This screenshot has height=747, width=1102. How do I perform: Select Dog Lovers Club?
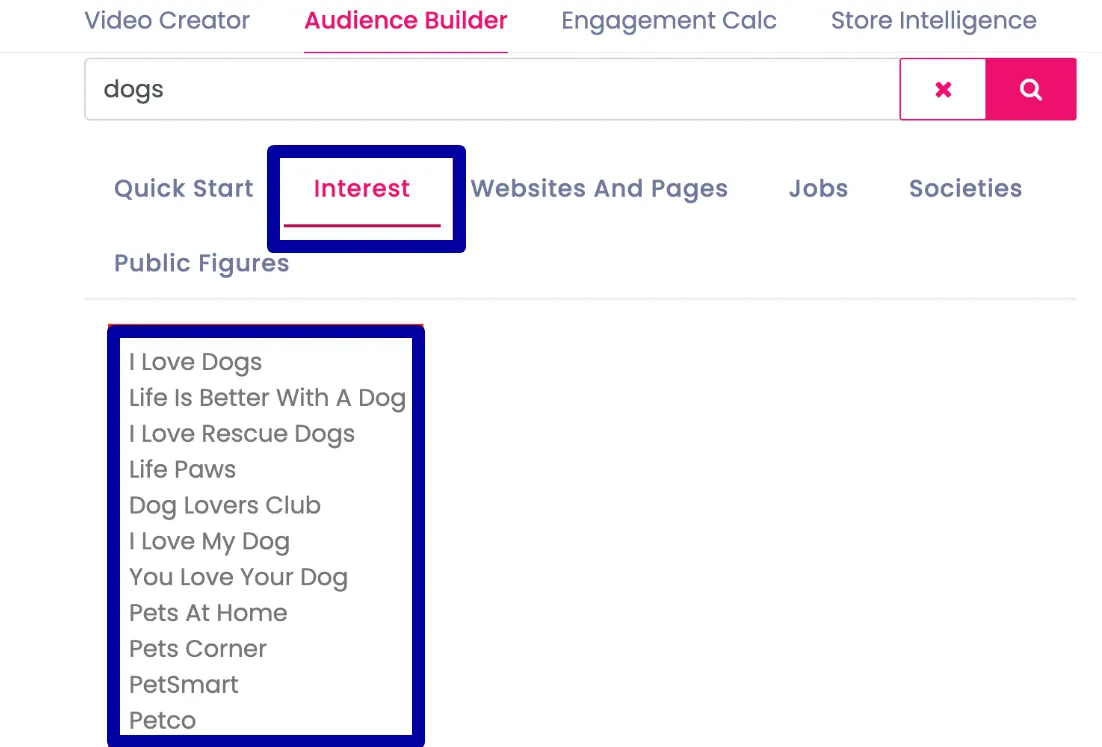225,505
